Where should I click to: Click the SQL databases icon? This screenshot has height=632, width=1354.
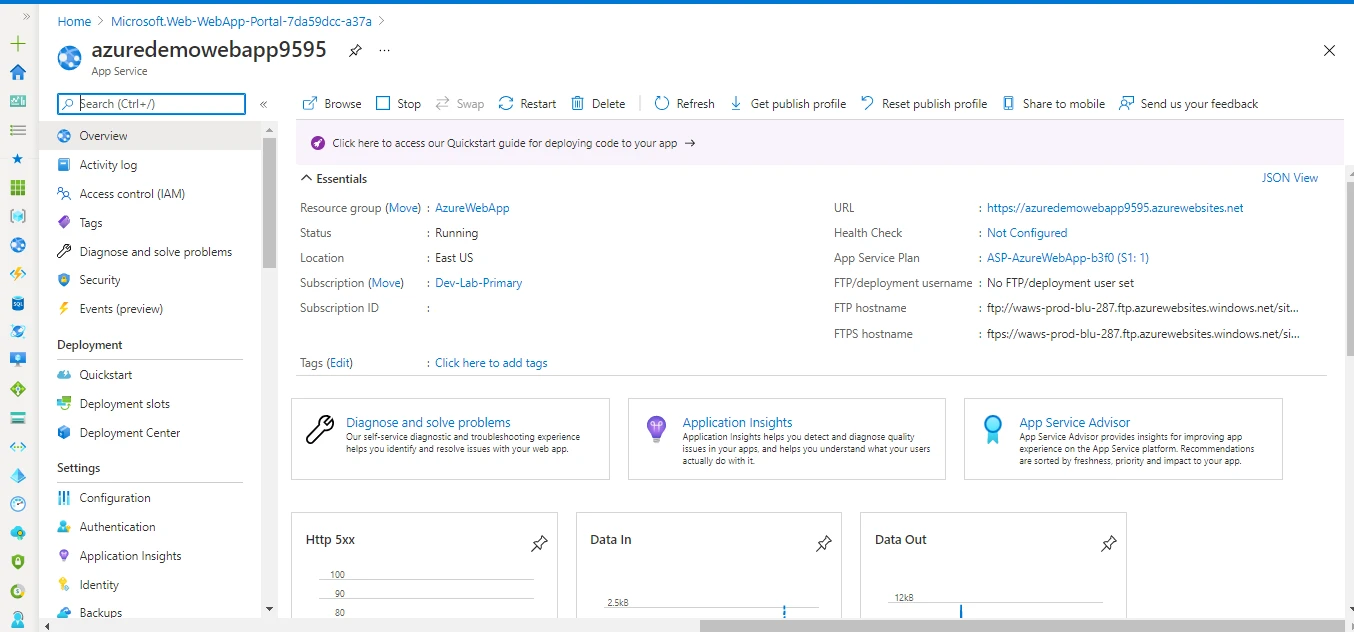pyautogui.click(x=16, y=301)
